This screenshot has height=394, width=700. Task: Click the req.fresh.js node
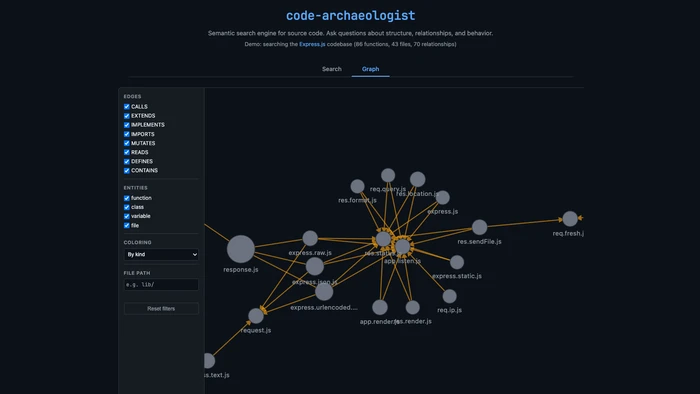pyautogui.click(x=570, y=219)
